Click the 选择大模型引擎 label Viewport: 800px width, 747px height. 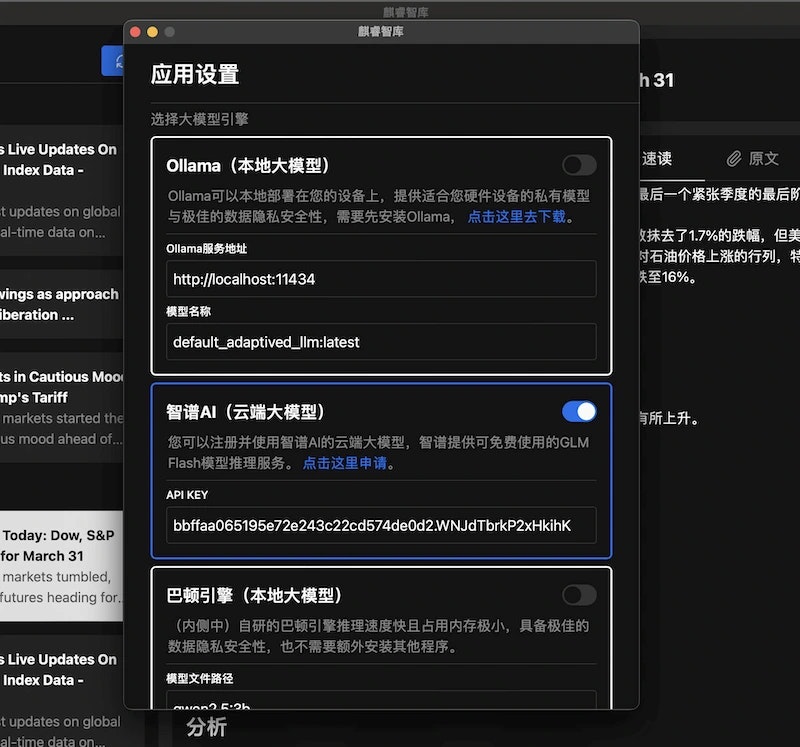(x=199, y=119)
